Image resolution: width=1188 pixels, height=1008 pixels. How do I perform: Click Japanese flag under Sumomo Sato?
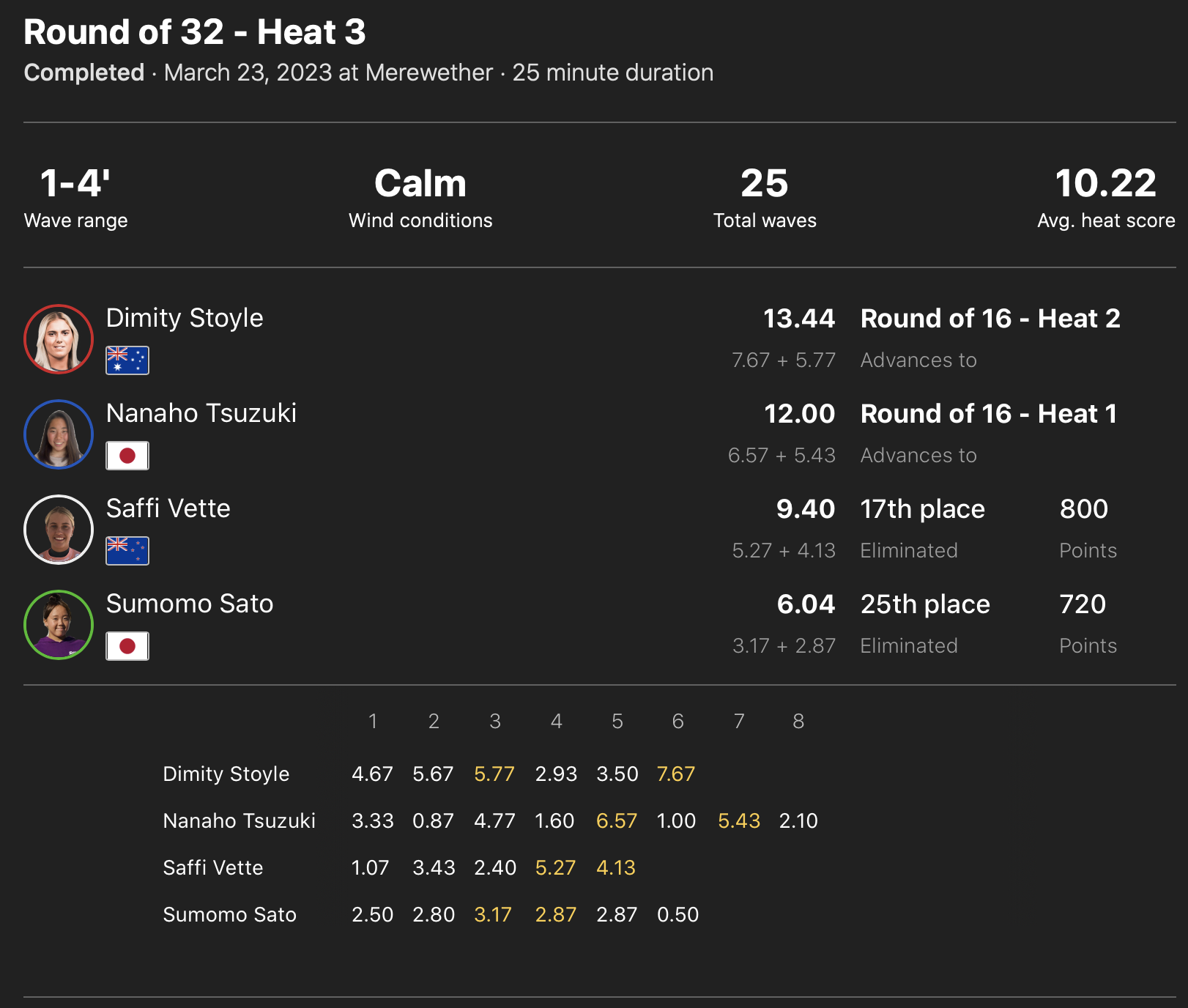tap(127, 646)
